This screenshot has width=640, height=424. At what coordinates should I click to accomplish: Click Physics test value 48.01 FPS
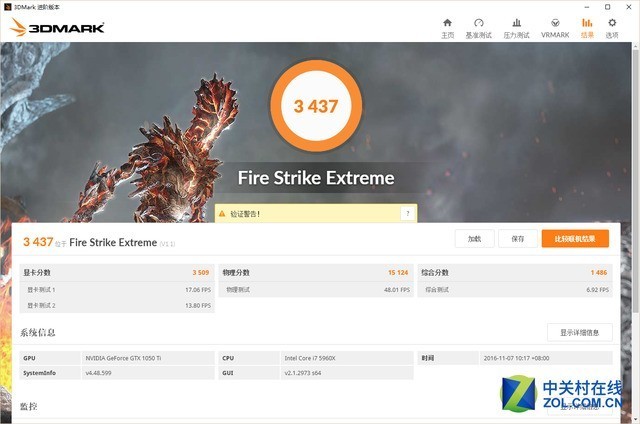(397, 289)
